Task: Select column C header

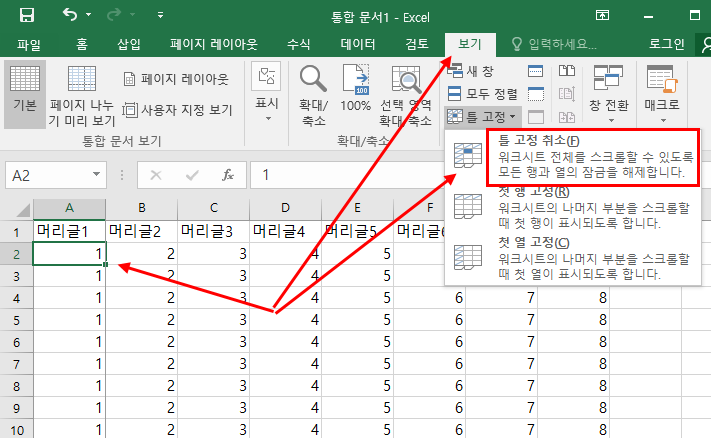Action: tap(214, 209)
